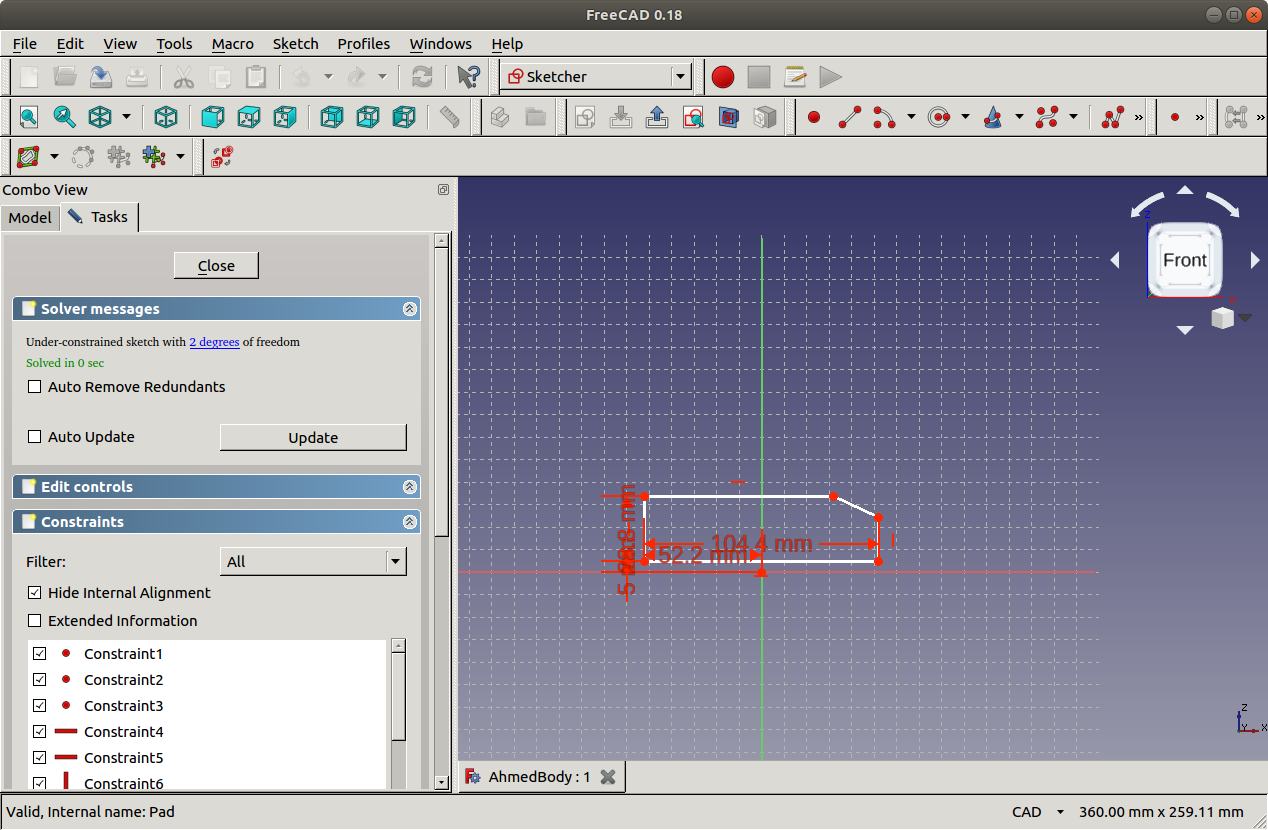Viewport: 1268px width, 830px height.
Task: Click the Switch Virtual Space icon
Action: coord(221,156)
